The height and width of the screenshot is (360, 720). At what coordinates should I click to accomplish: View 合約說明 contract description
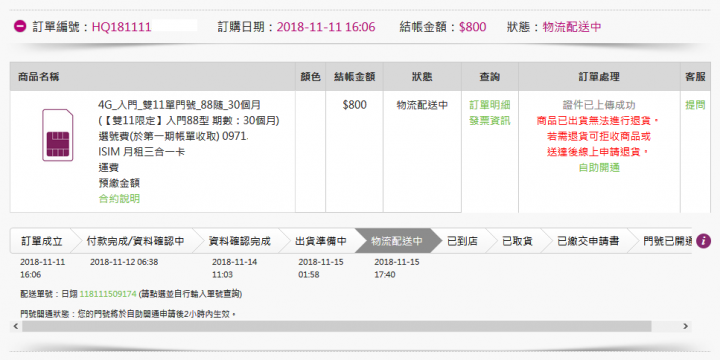119,199
